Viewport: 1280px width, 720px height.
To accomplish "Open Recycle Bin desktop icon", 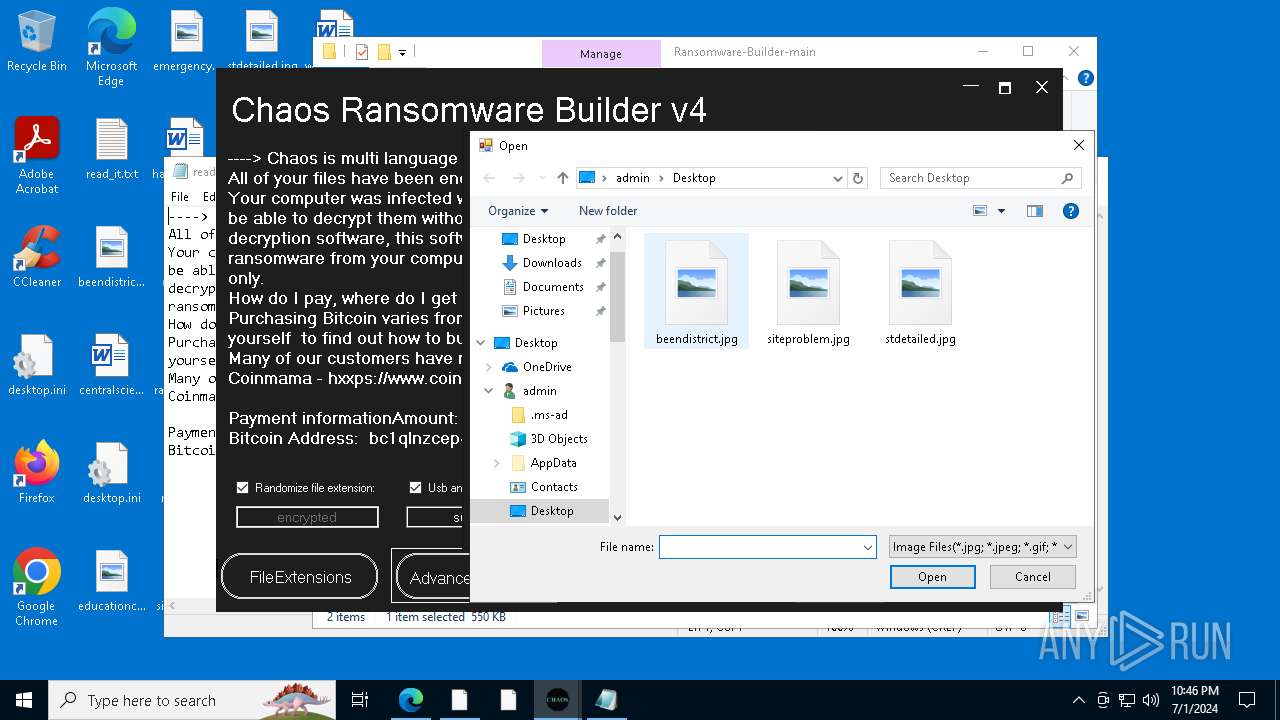I will pos(37,41).
